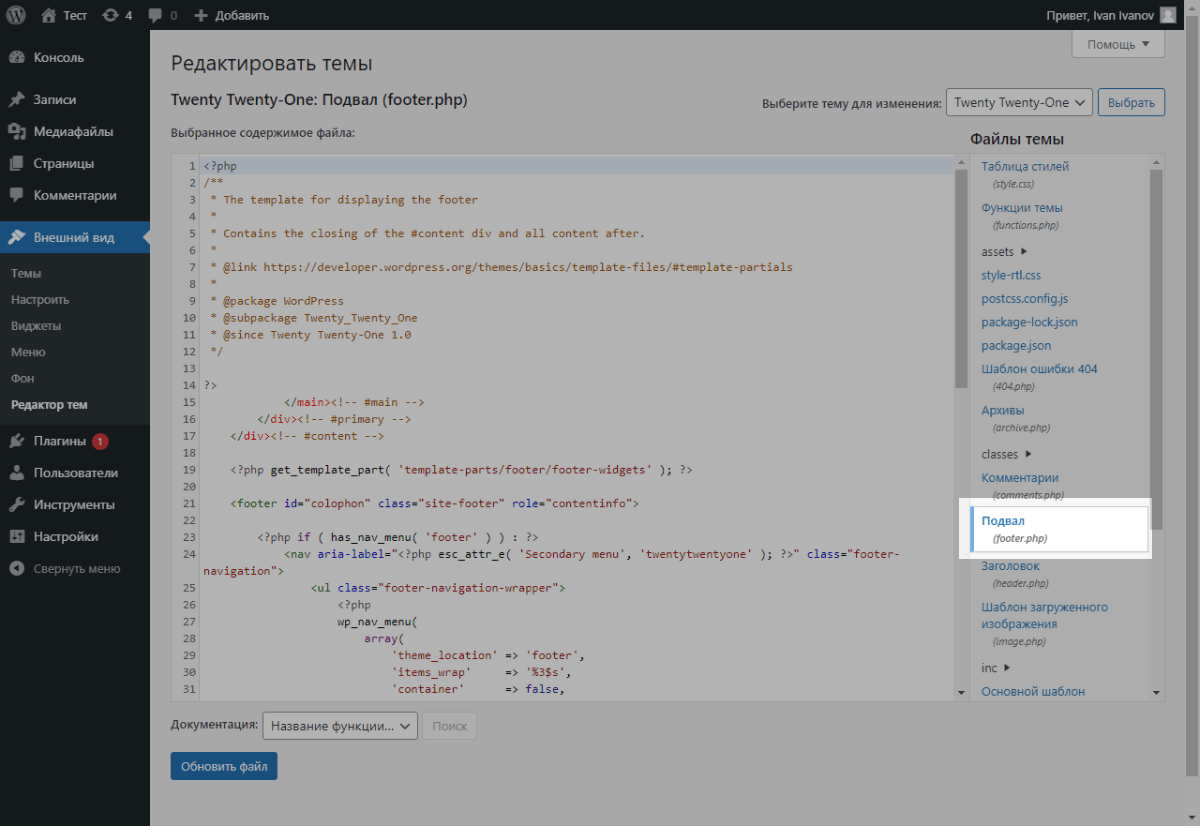Click the comments bubble icon in toolbar
The height and width of the screenshot is (826, 1200).
[x=155, y=15]
